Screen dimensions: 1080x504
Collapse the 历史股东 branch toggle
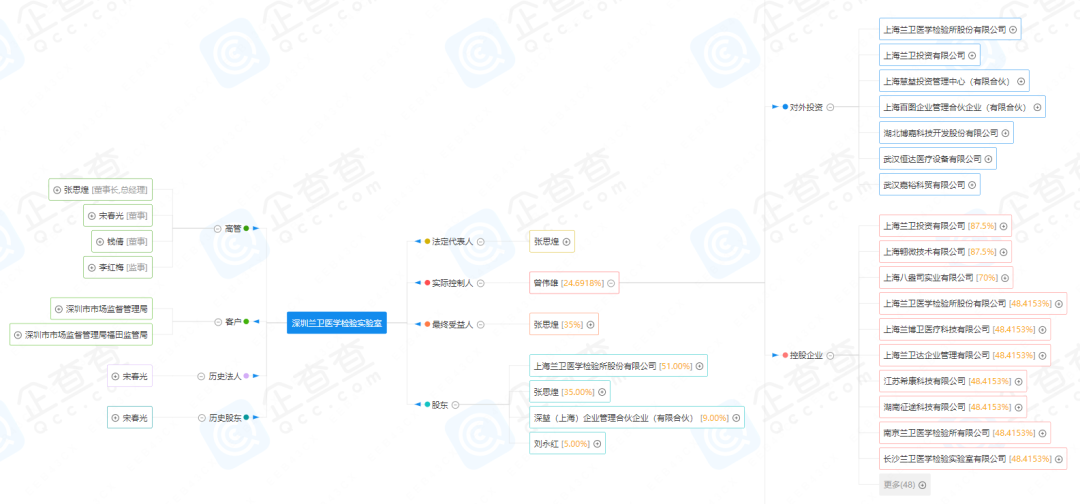[201, 417]
